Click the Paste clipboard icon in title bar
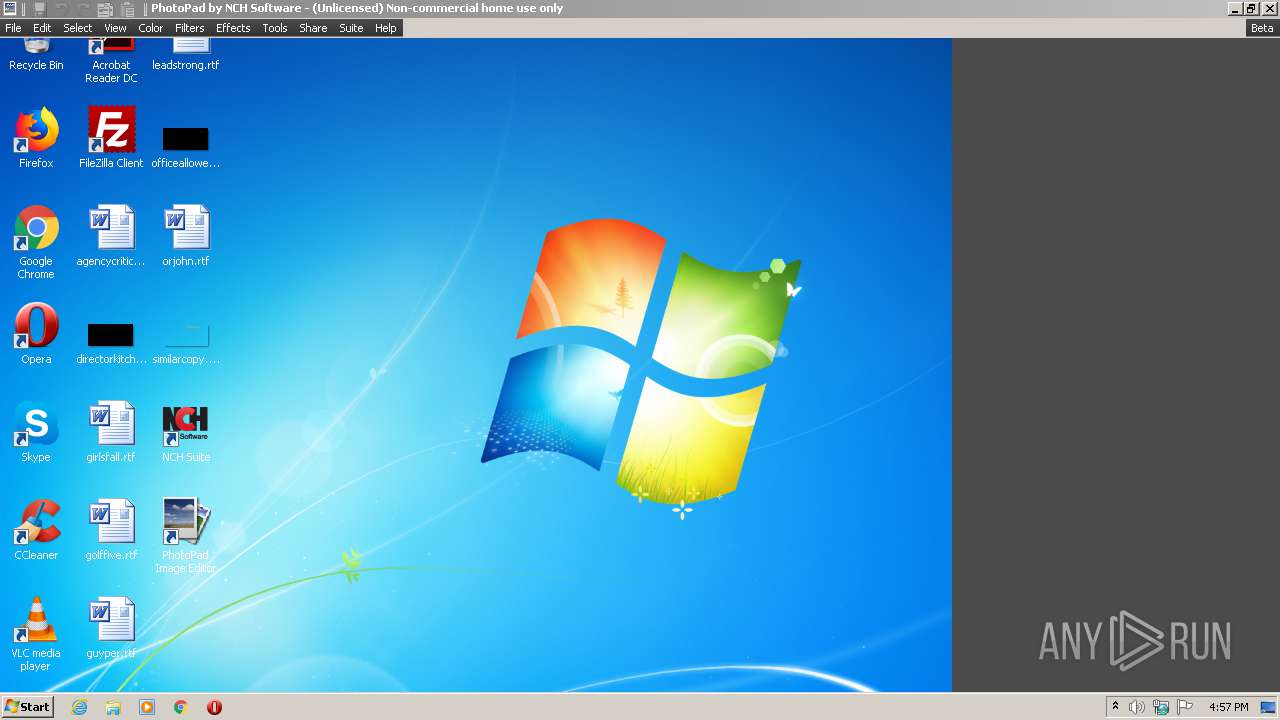The image size is (1280, 720). pos(127,8)
